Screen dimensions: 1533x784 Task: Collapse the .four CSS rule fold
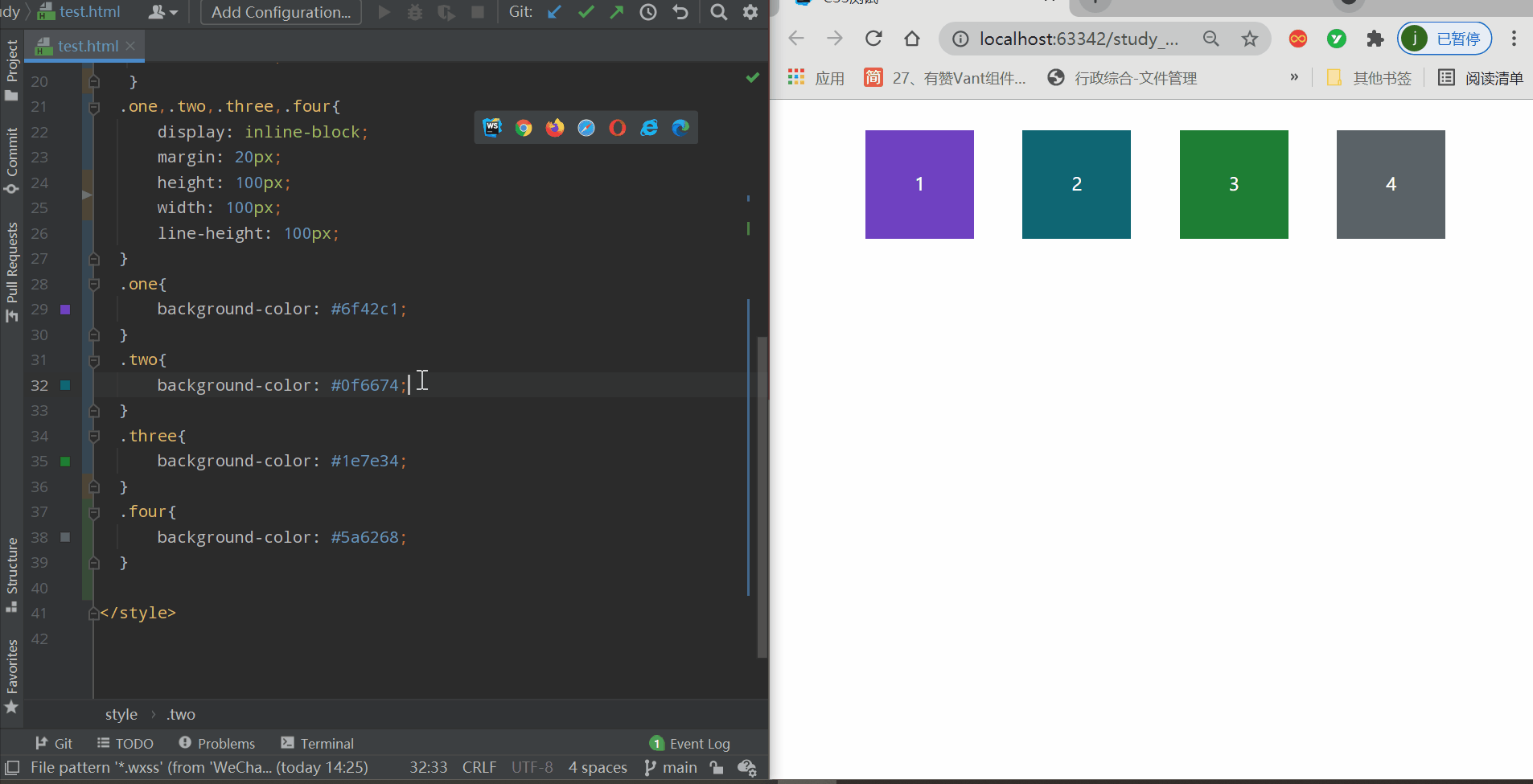coord(94,512)
